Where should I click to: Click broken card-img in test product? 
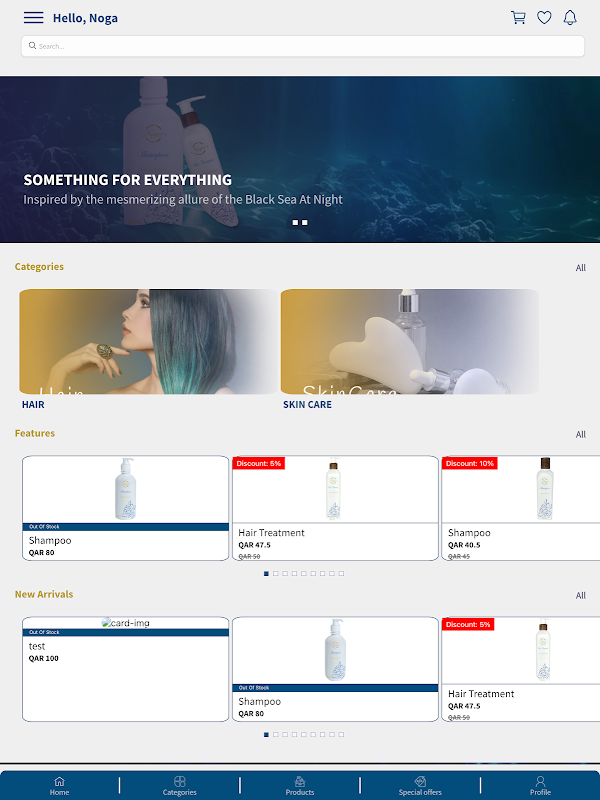coord(126,623)
